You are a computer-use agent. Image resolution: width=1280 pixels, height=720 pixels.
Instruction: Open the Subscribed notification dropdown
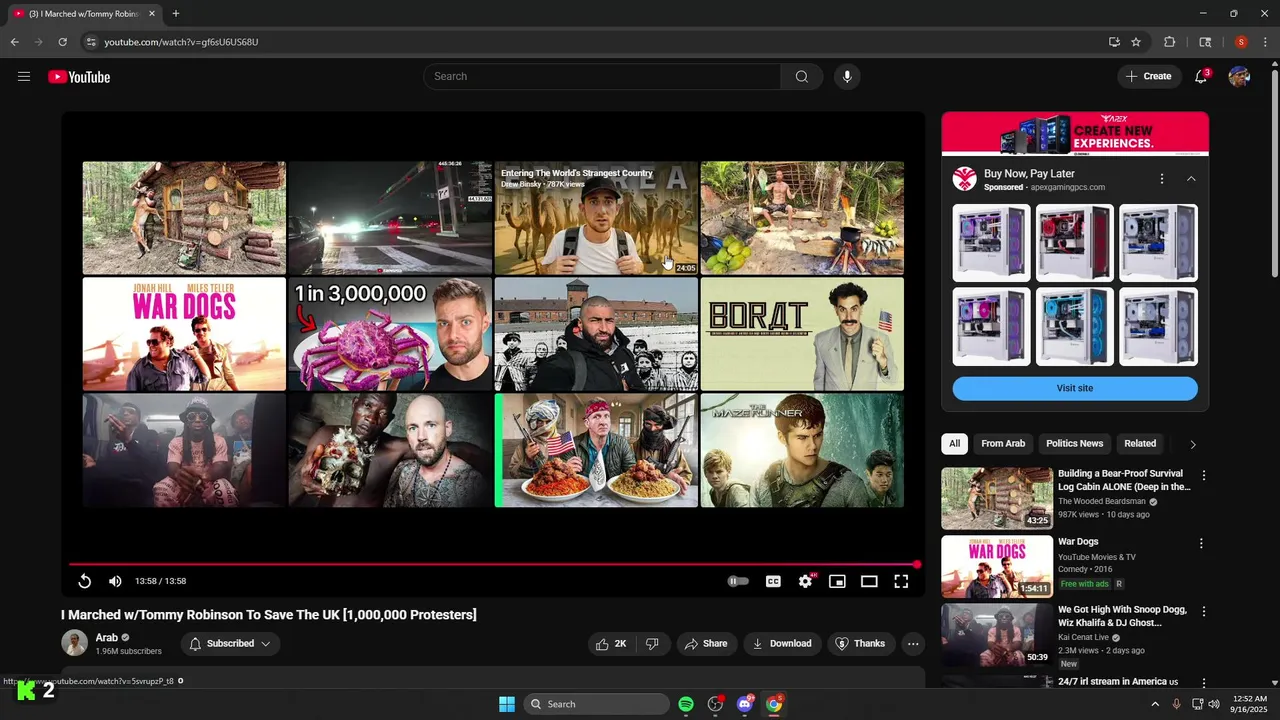pos(230,644)
